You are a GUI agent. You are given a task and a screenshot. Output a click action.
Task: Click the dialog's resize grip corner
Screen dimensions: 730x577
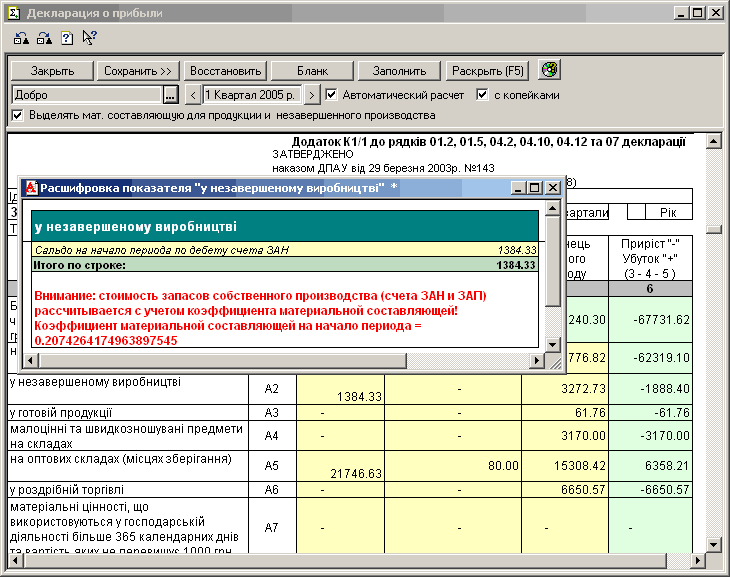(x=555, y=363)
